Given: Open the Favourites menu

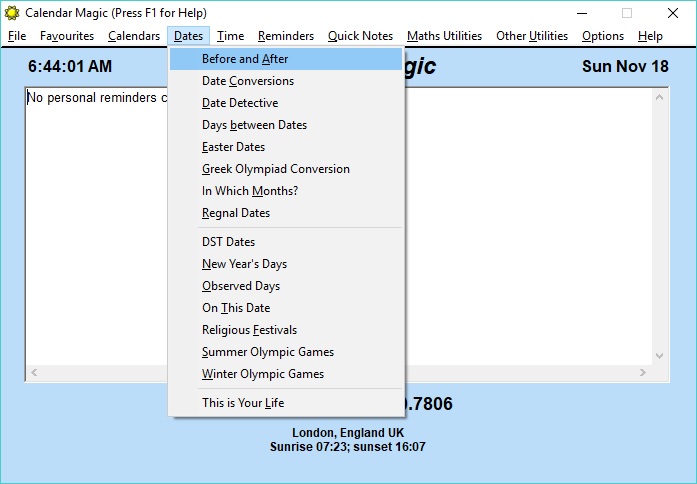Looking at the screenshot, I should 67,36.
